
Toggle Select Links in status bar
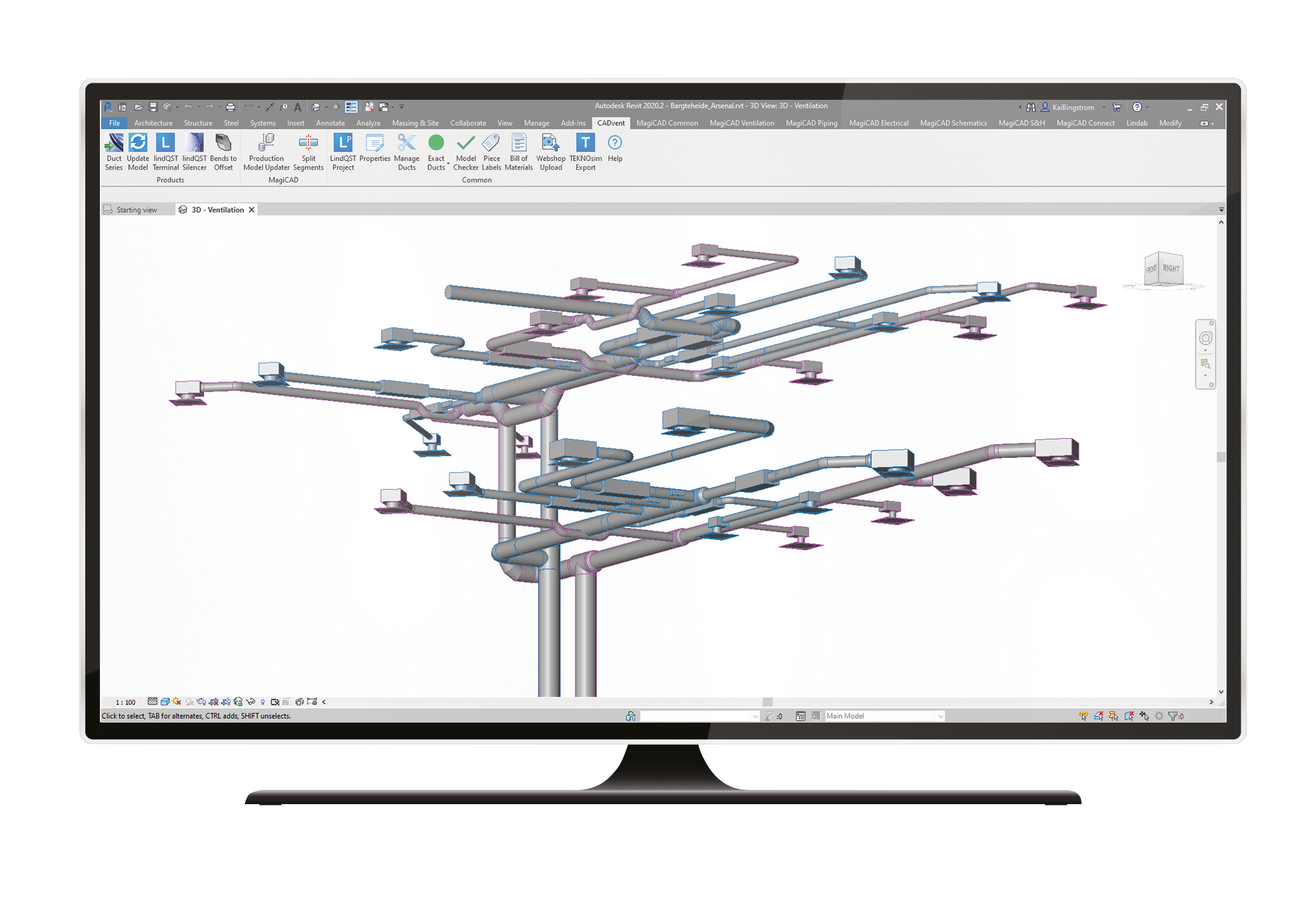(x=1083, y=716)
